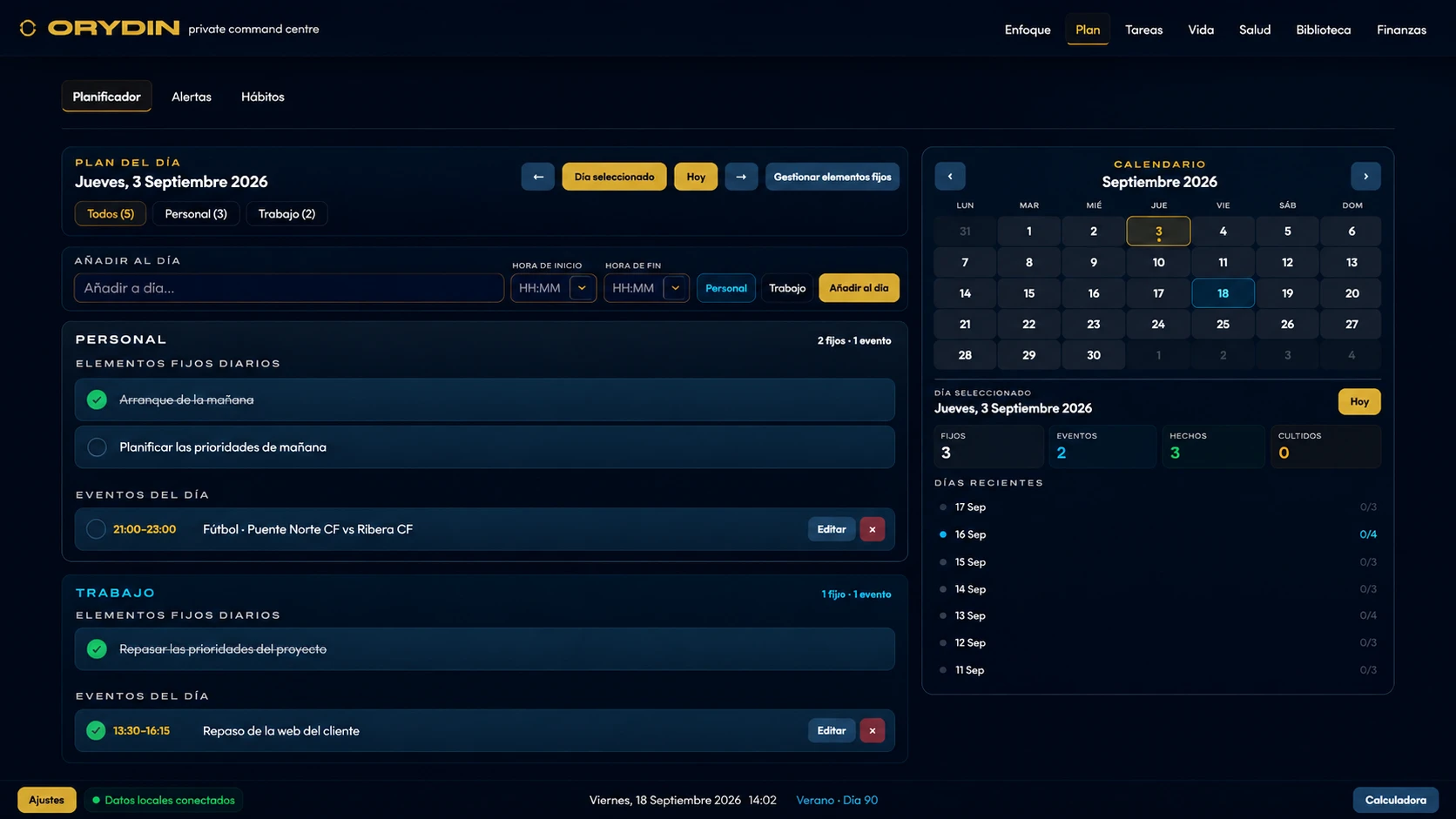The width and height of the screenshot is (1456, 819).
Task: Mark Arranque de la mañana as undone
Action: [x=97, y=399]
